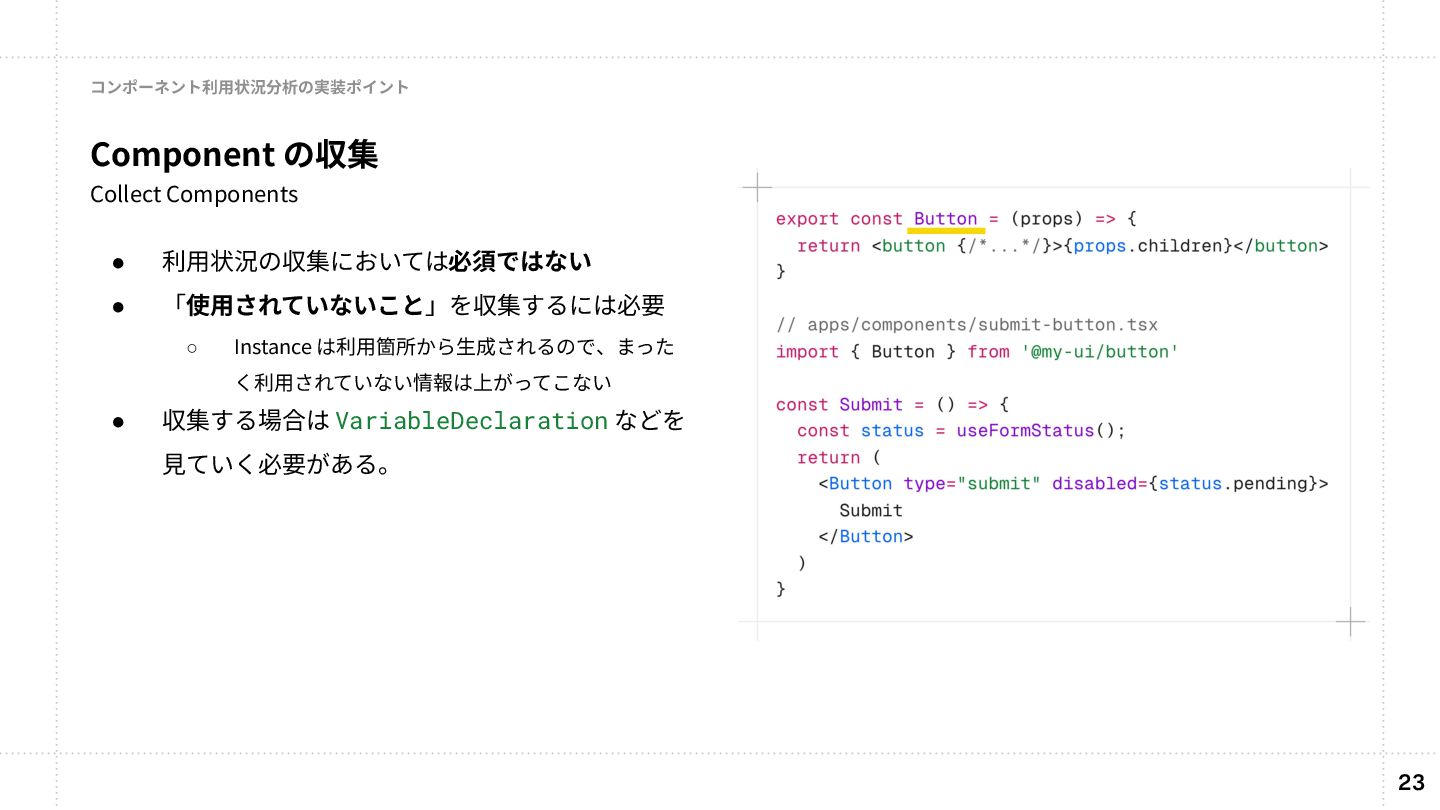Click the "Collect Components" subtitle
Viewport: 1440px width, 810px height.
coord(194,194)
